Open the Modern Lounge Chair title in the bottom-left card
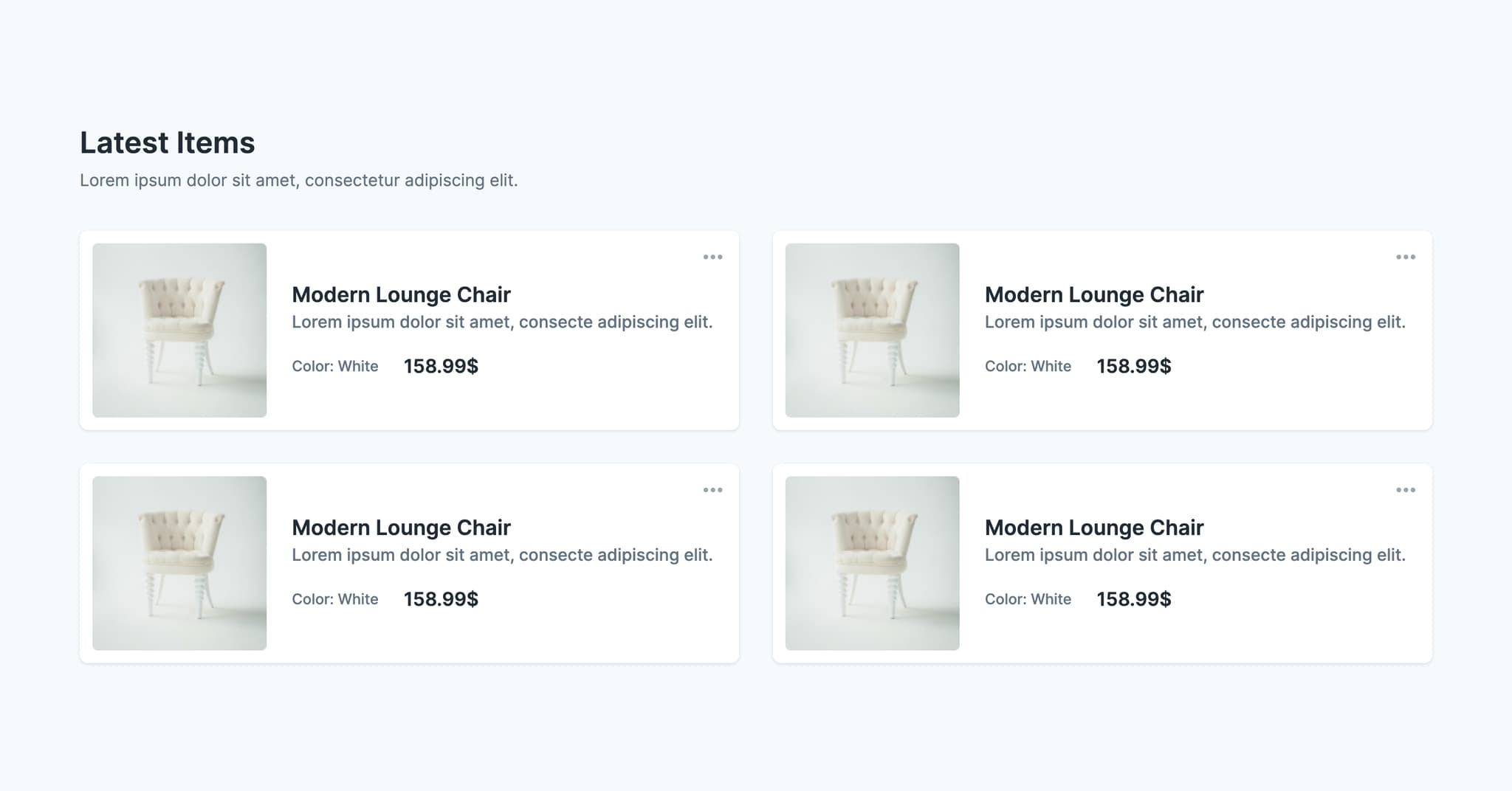The image size is (1512, 791). [x=401, y=528]
